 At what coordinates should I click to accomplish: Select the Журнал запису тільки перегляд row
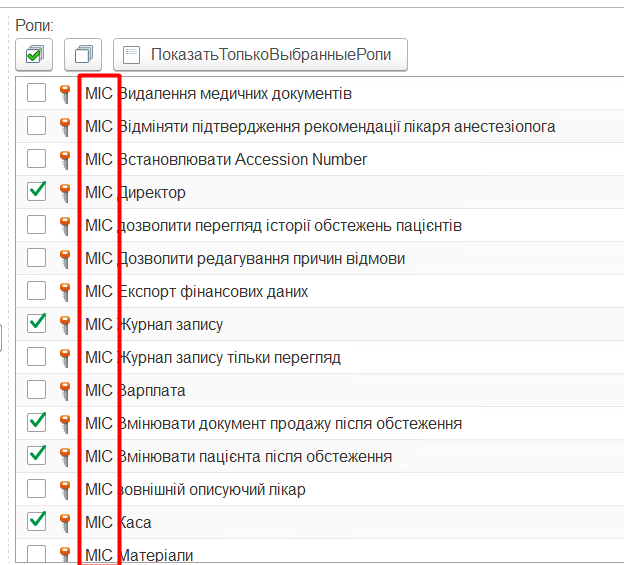point(230,357)
